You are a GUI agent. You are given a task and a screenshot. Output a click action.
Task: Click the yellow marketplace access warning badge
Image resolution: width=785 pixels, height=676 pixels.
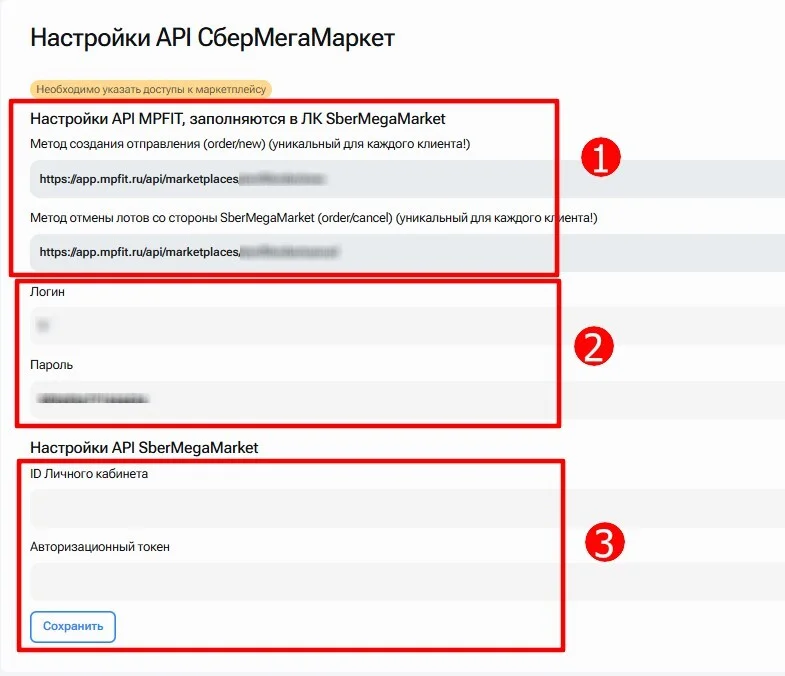tap(151, 90)
